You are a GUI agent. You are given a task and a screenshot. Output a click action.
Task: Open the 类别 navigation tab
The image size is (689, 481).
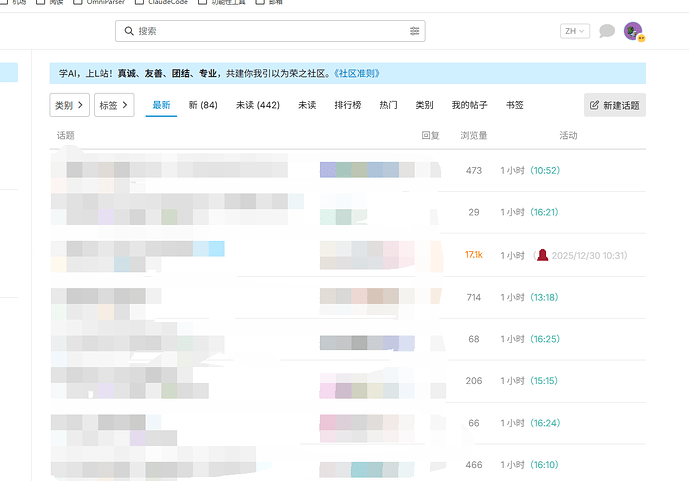coord(424,105)
